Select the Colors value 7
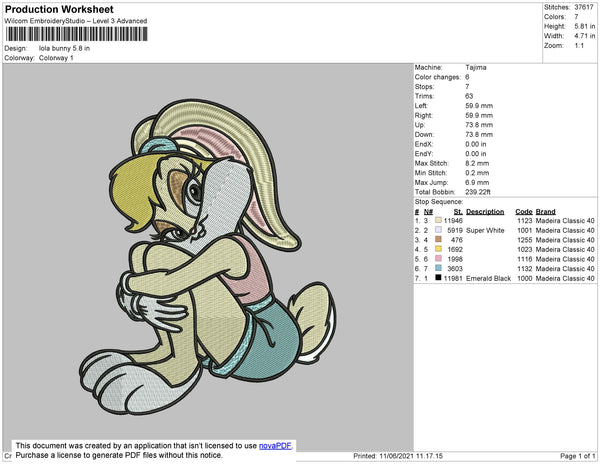 click(x=576, y=17)
